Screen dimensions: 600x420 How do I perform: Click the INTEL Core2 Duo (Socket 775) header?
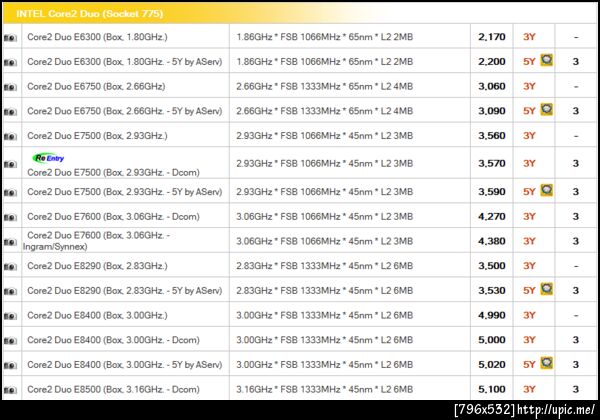tap(90, 14)
